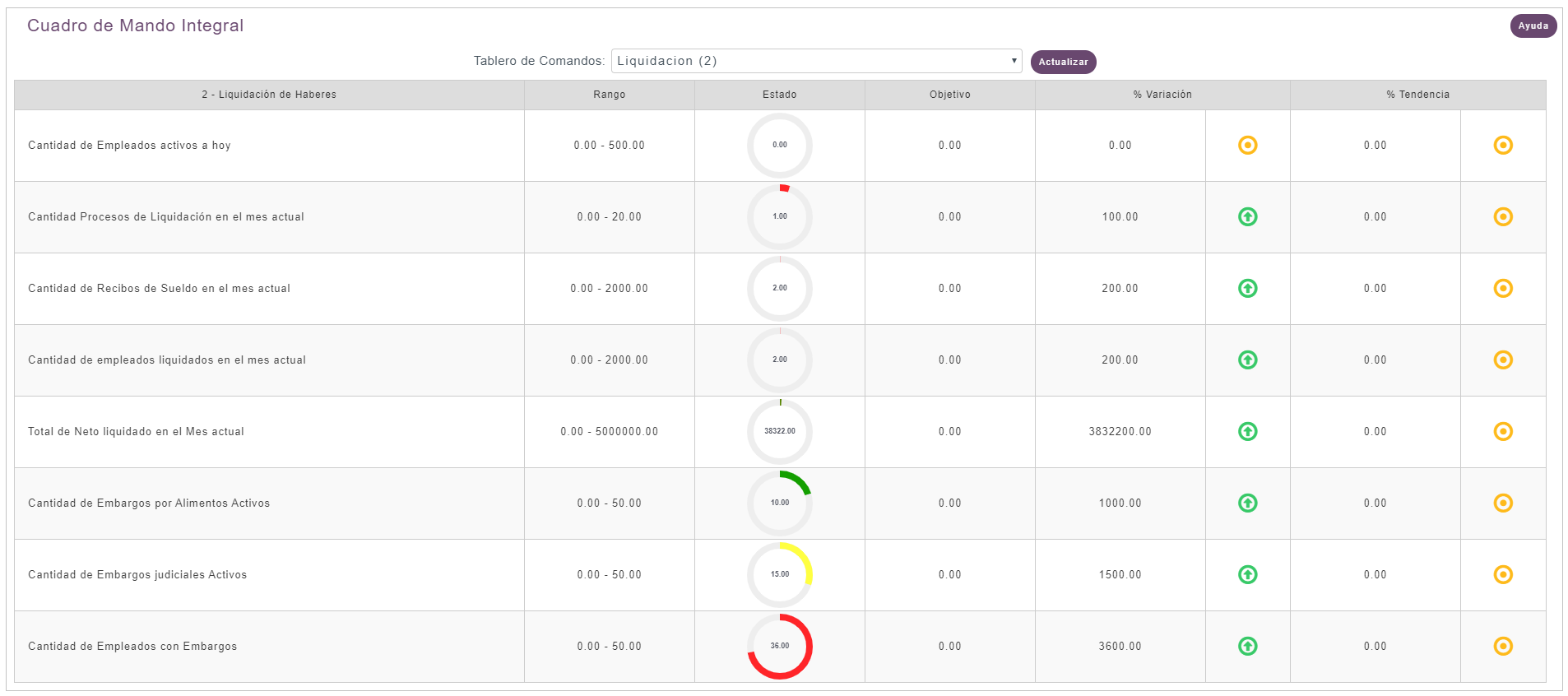Click the trend indicator for Procesos de Liquidación
This screenshot has width=1568, height=696.
click(x=1503, y=217)
